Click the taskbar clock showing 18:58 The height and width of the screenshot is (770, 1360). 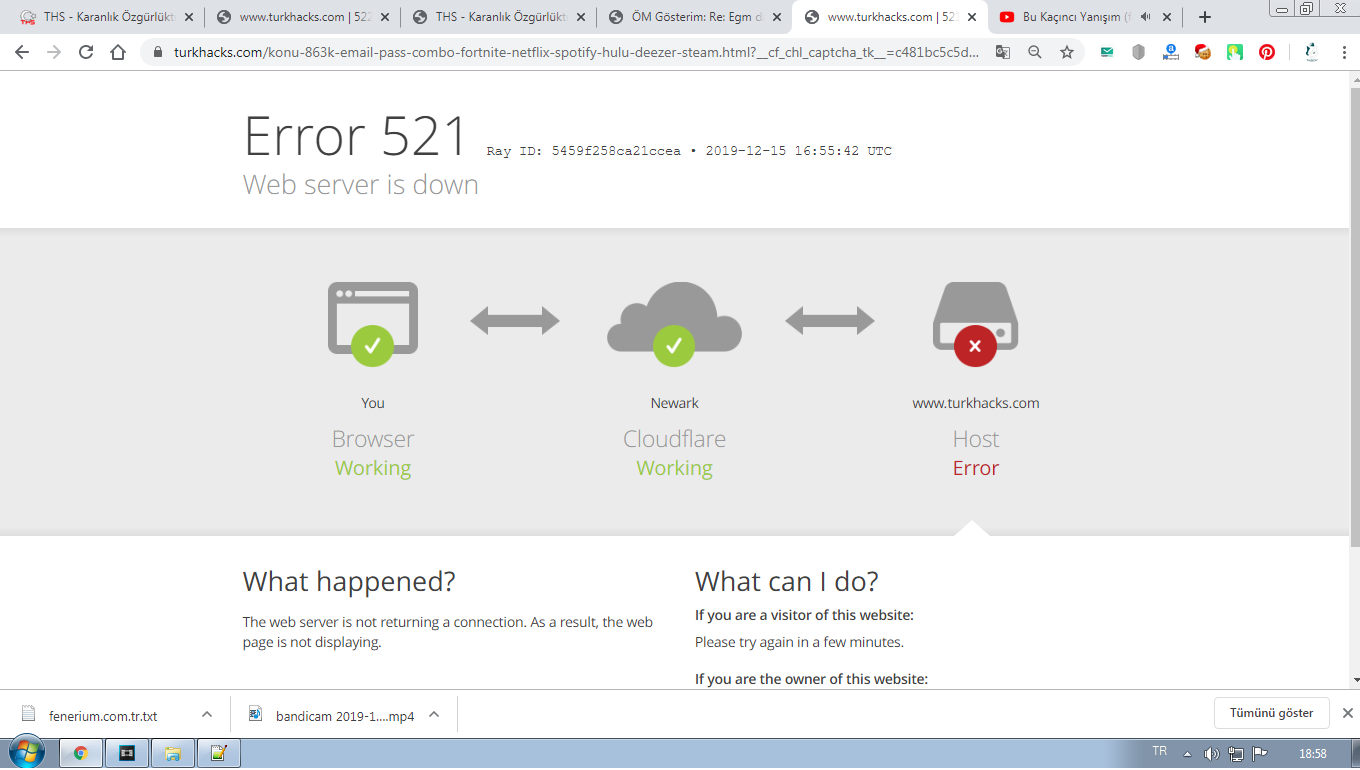pyautogui.click(x=1312, y=753)
